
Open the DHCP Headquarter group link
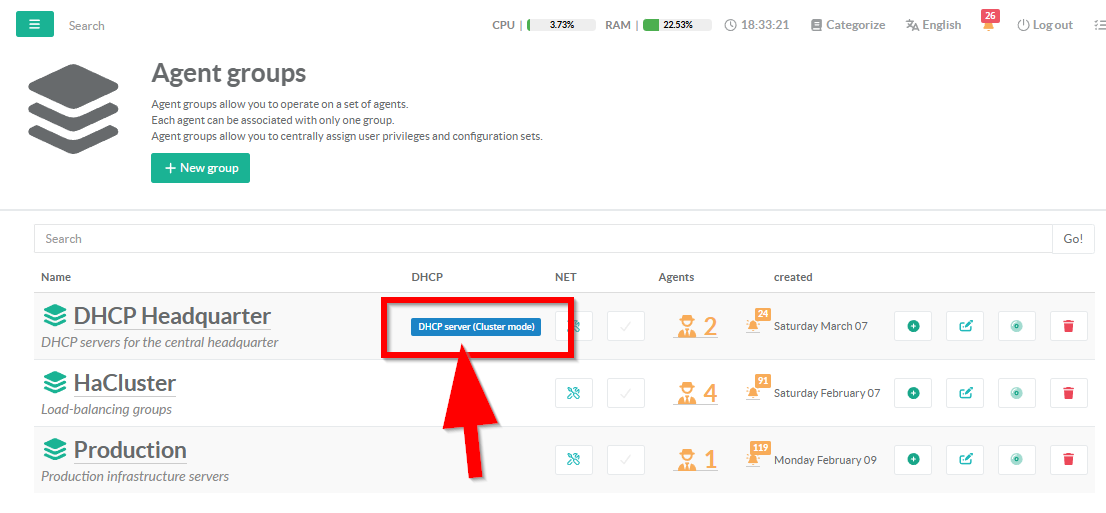click(172, 316)
